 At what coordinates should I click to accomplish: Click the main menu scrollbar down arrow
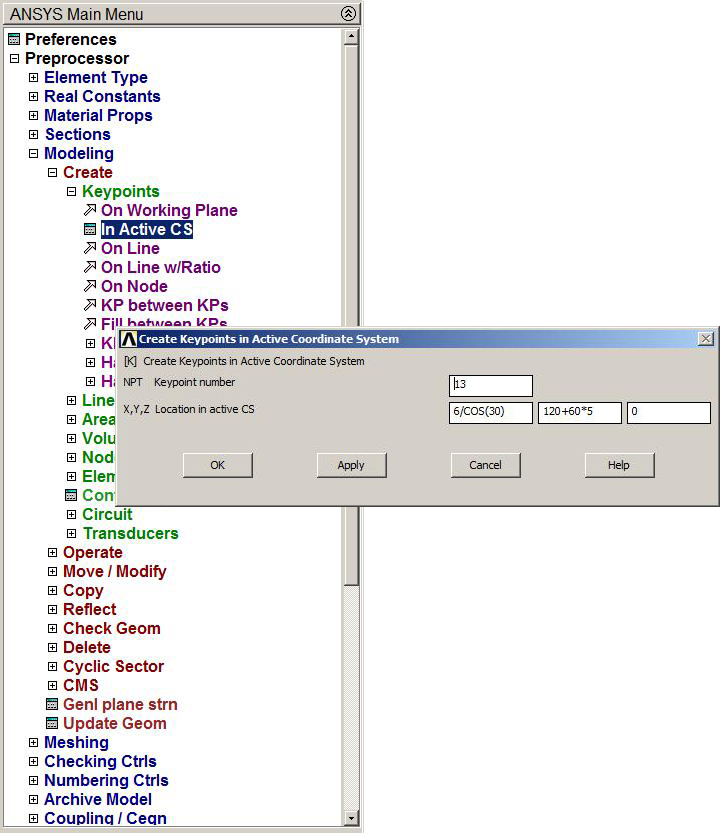click(350, 818)
